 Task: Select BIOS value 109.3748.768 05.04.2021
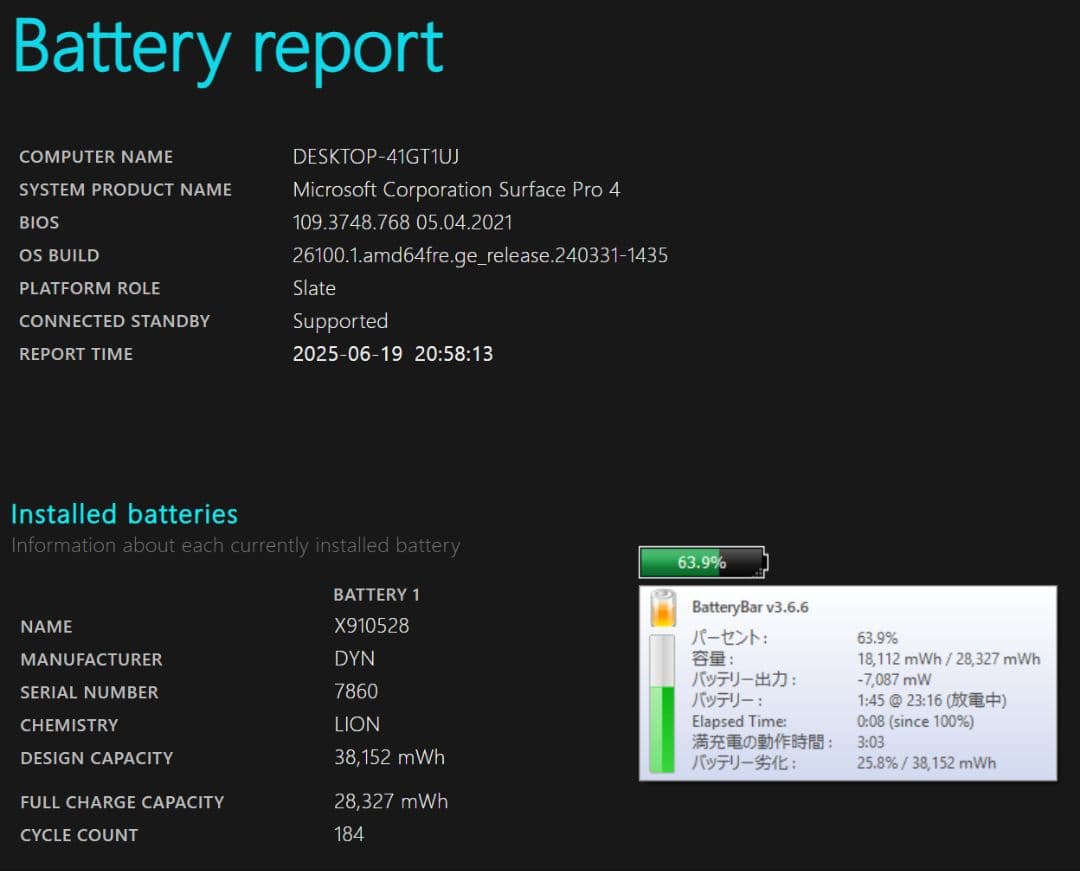pos(402,222)
